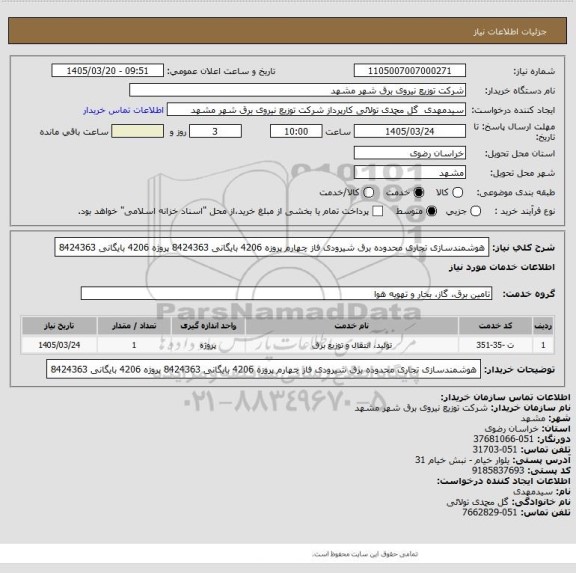Image resolution: width=576 pixels, height=573 pixels.
Task: Click the table date cell 1405/03/24
Action: [x=59, y=345]
